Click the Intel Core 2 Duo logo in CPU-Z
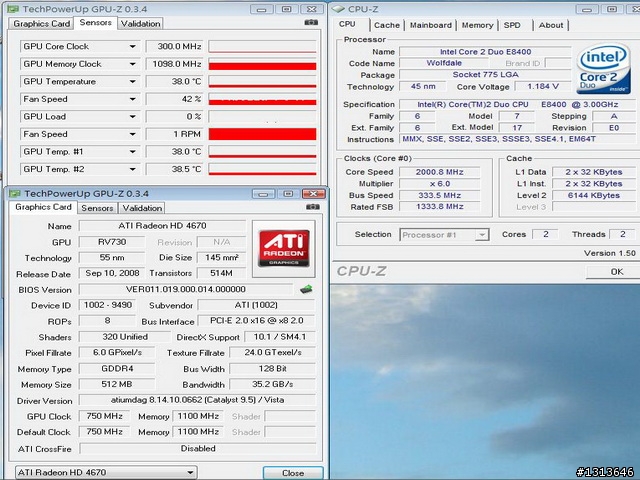 [603, 68]
